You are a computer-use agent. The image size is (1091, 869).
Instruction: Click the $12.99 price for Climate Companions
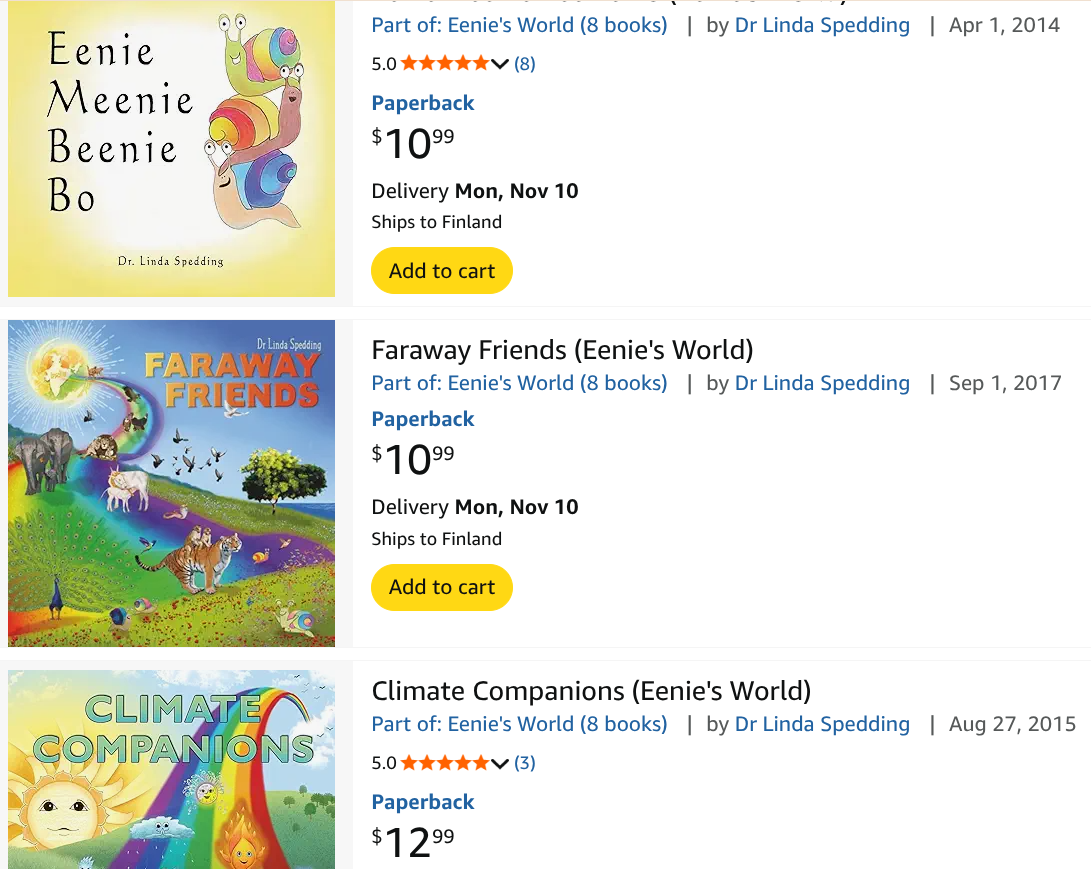[x=413, y=842]
